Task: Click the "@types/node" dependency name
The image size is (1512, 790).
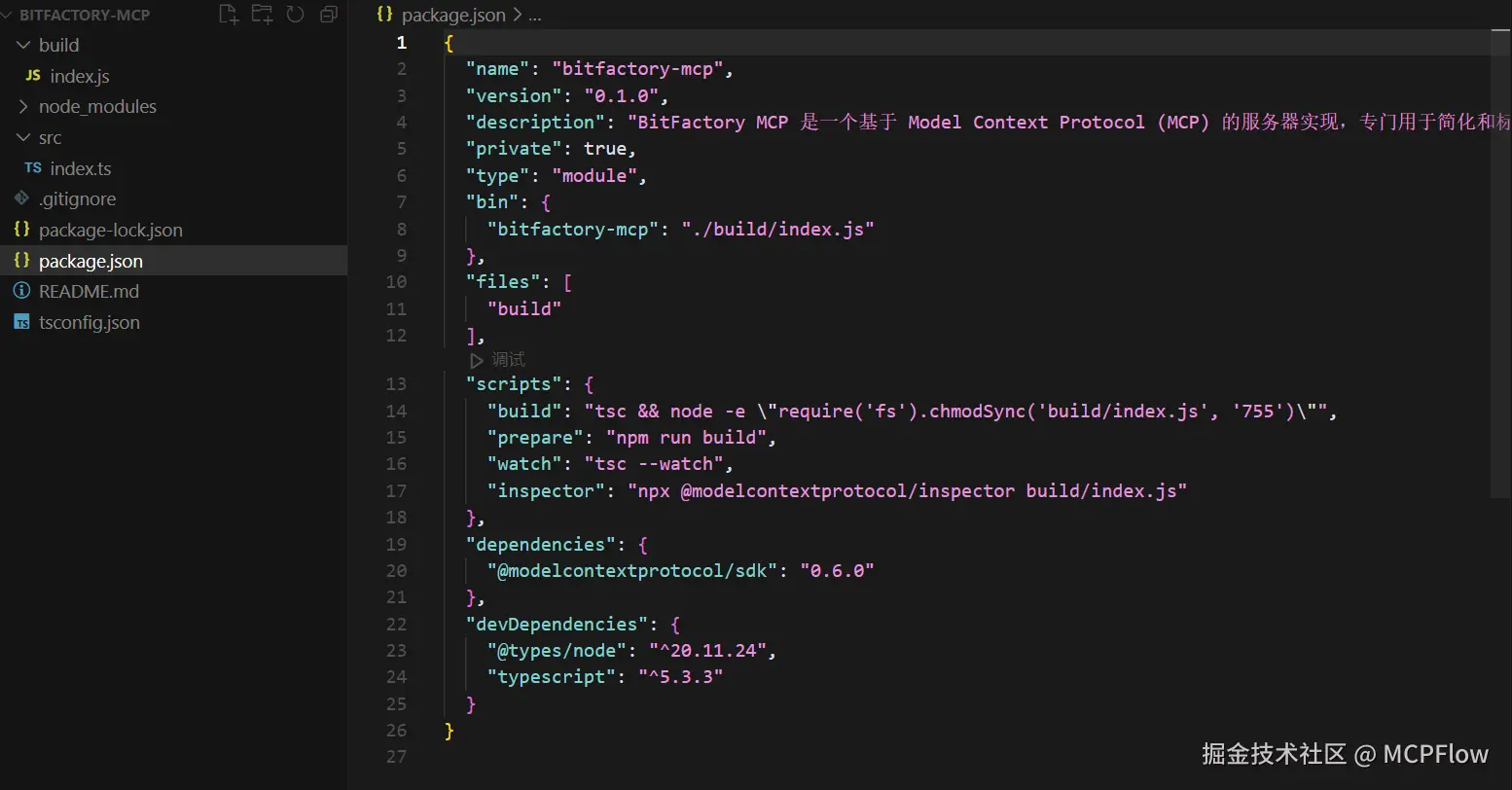Action: point(557,650)
